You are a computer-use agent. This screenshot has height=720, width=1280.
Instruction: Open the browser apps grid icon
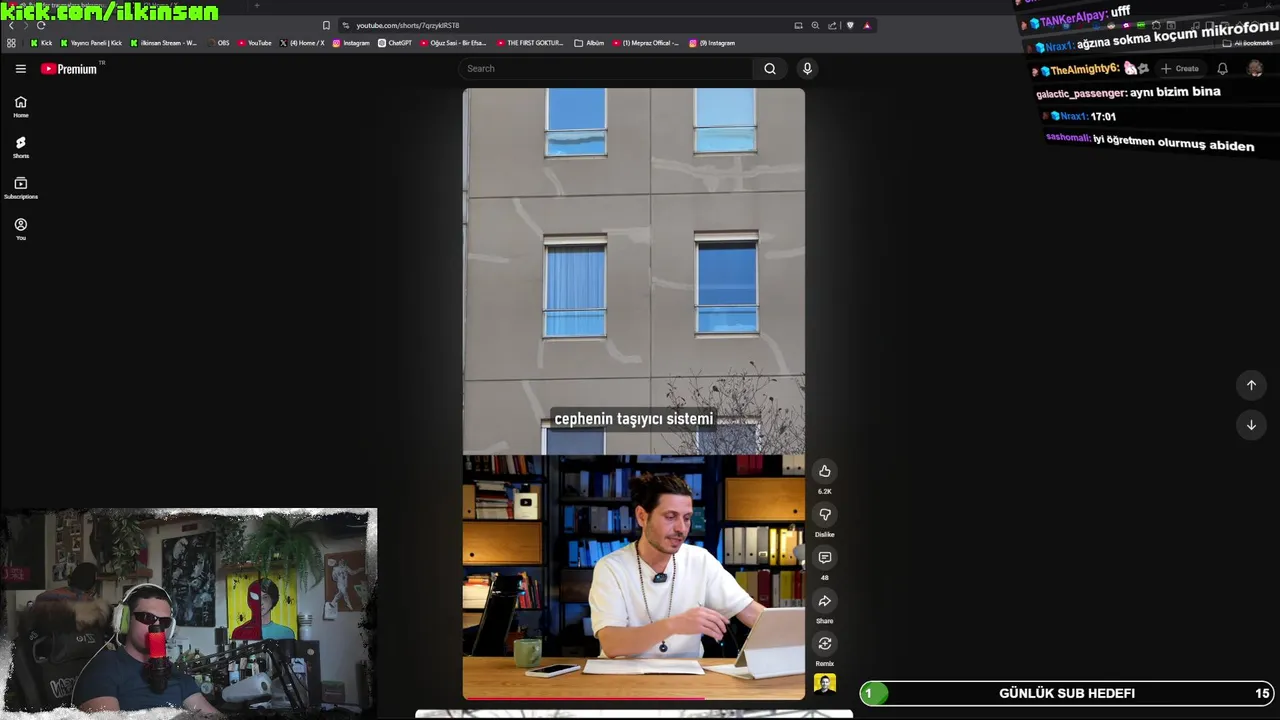tap(11, 43)
